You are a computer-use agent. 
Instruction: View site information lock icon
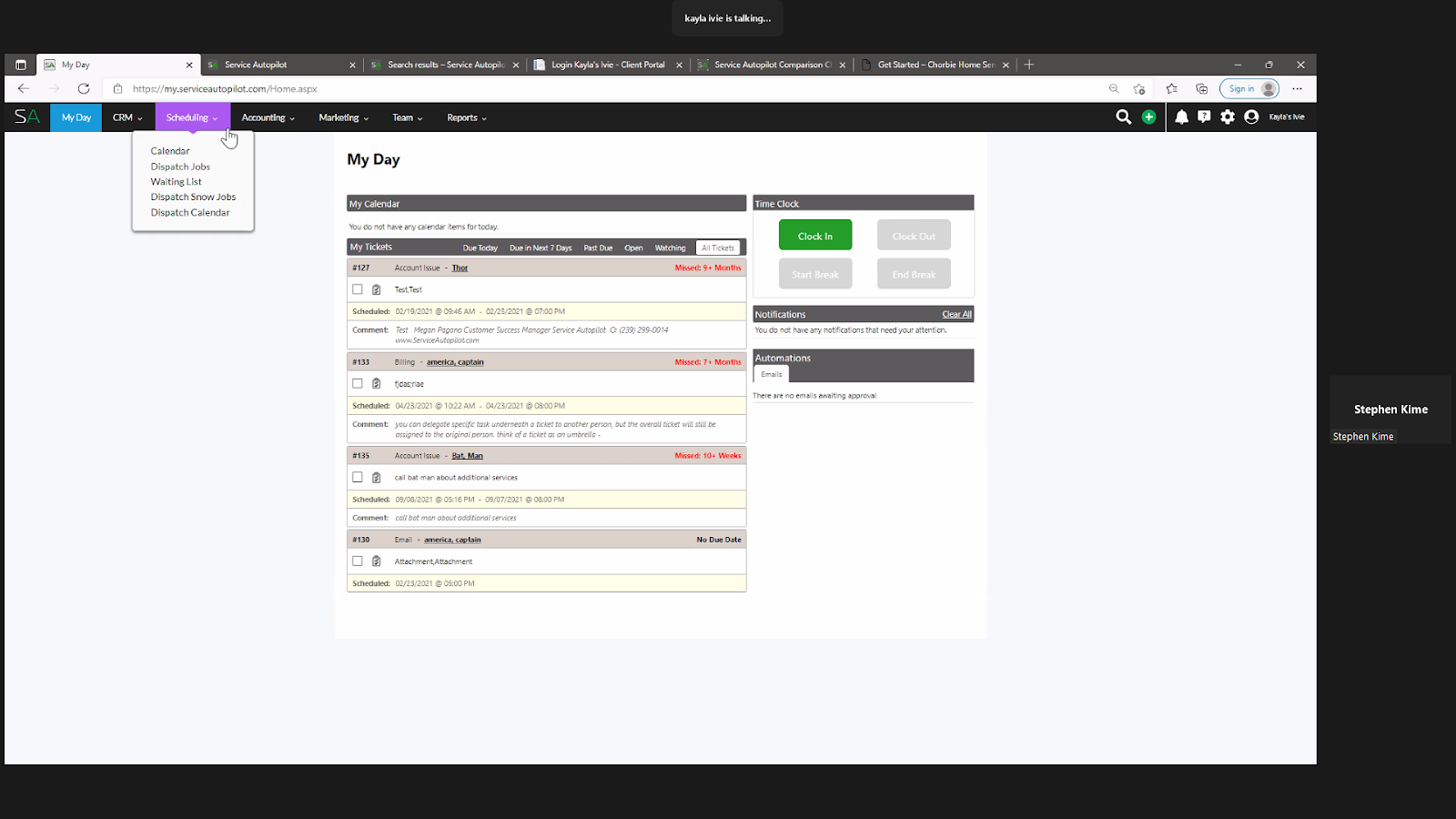click(x=117, y=88)
